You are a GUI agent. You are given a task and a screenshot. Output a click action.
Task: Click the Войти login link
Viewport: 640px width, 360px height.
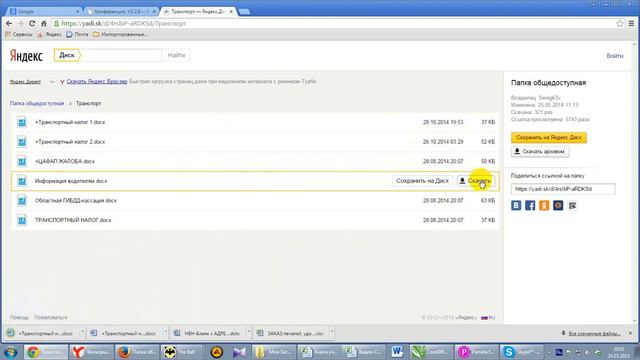[615, 56]
